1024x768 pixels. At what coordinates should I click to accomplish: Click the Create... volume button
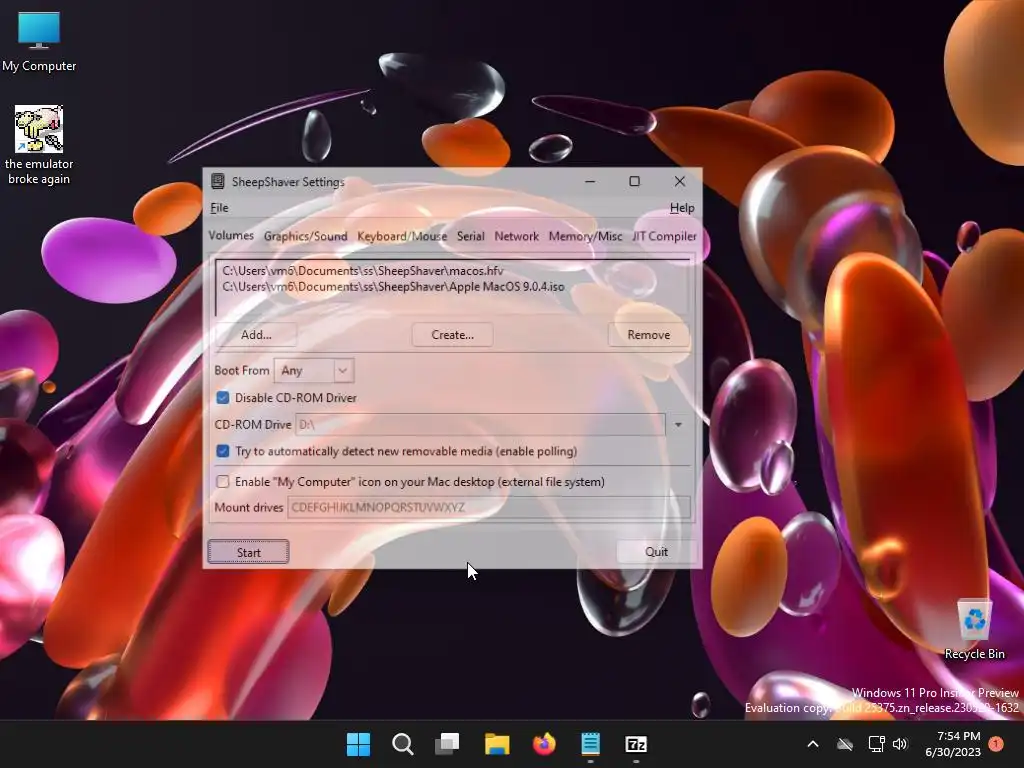453,335
